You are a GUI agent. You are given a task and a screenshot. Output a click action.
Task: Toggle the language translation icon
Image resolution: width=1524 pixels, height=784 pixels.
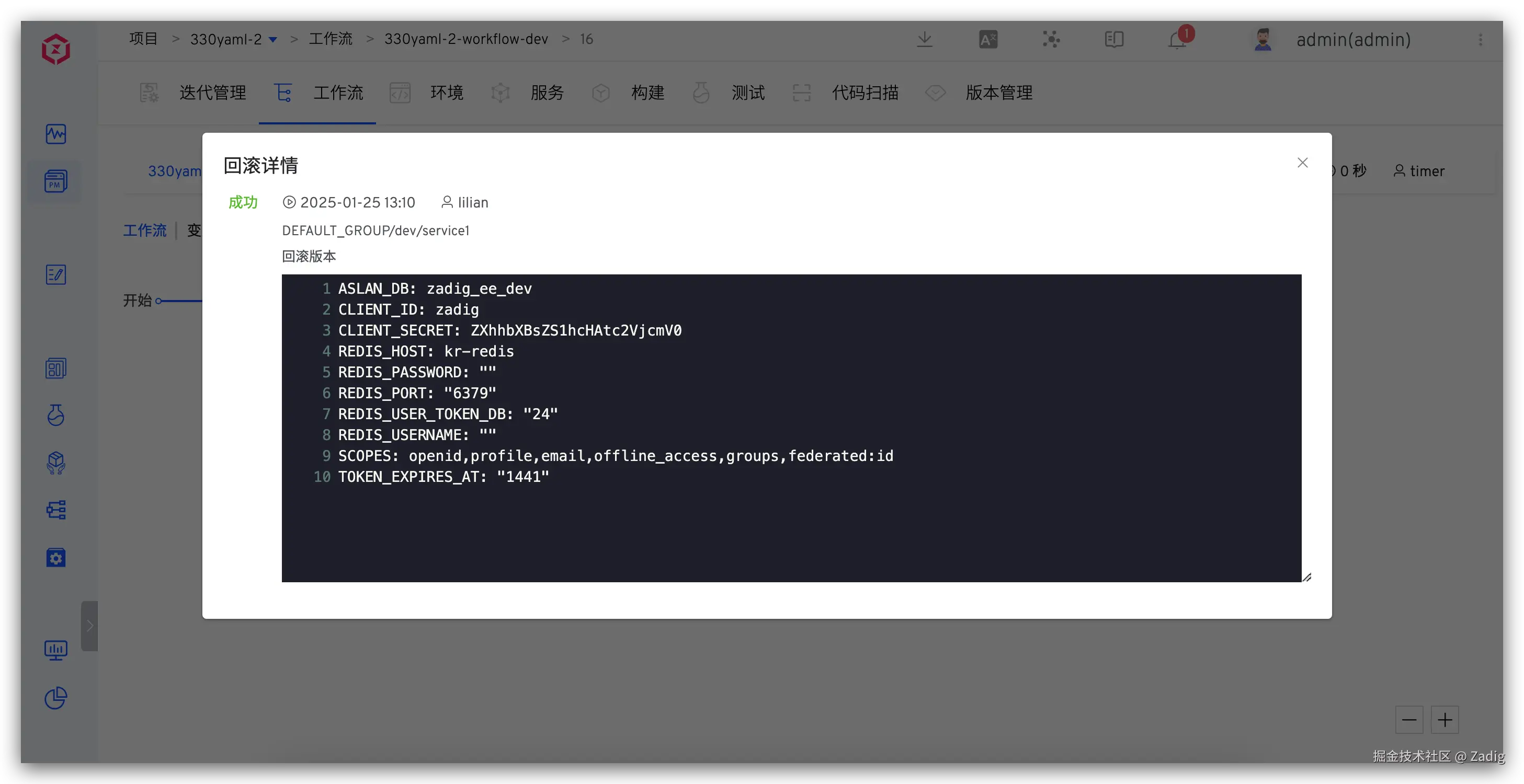coord(988,40)
